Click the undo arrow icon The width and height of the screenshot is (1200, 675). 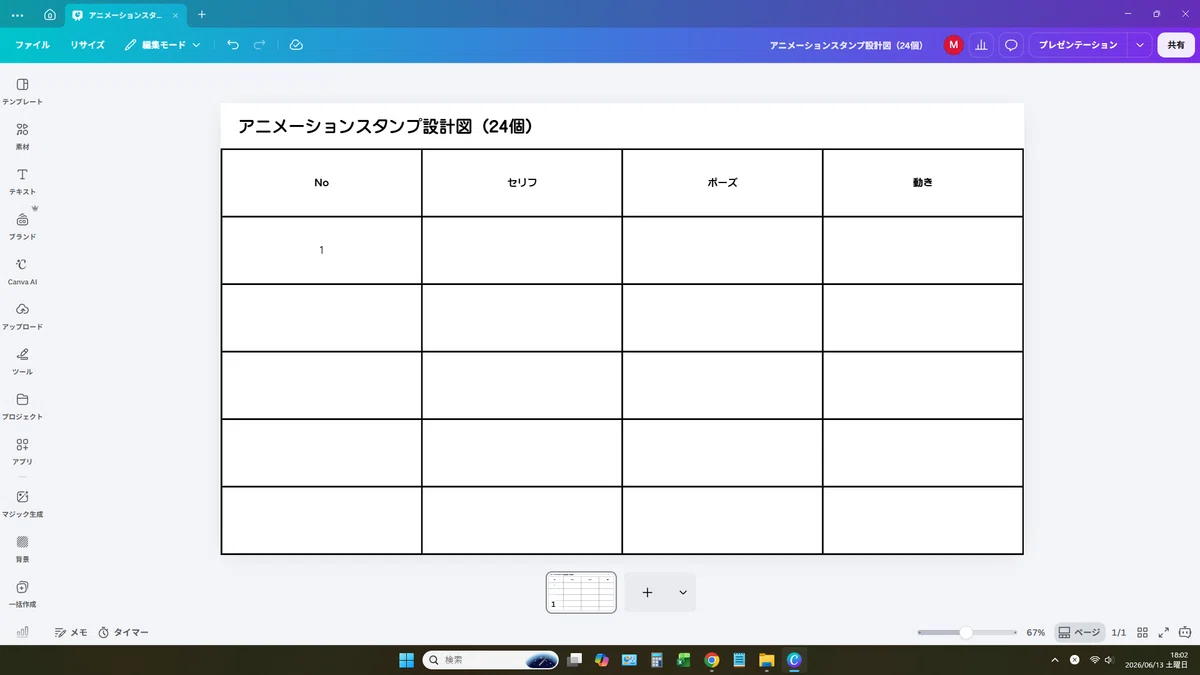click(233, 45)
